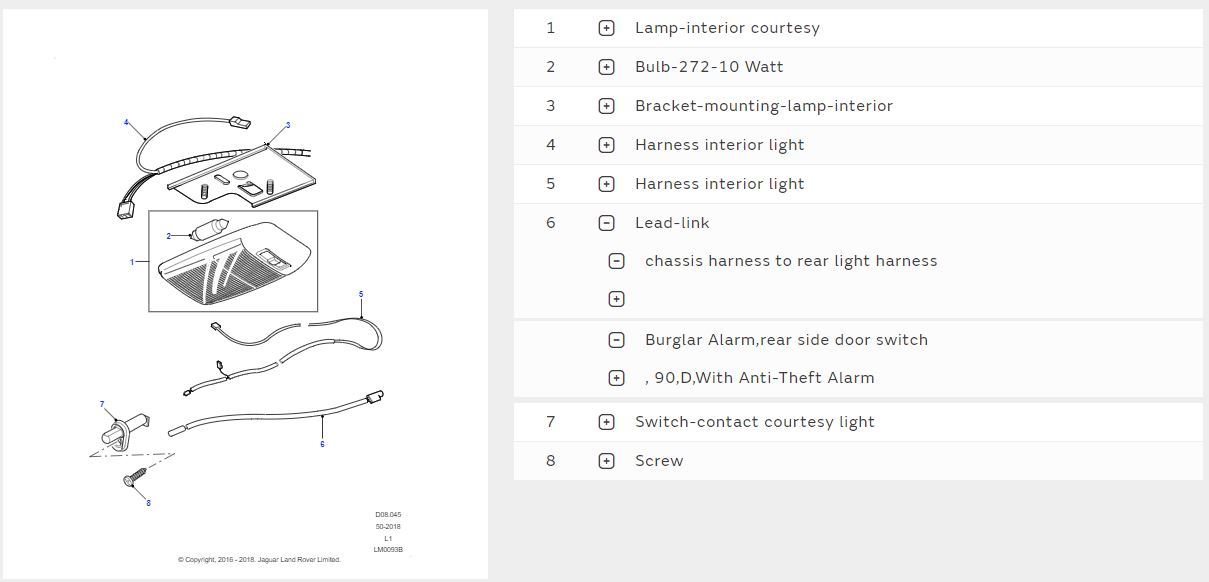Collapse chassis harness to rear light harness
Screen dimensions: 1209x582
pyautogui.click(x=617, y=261)
